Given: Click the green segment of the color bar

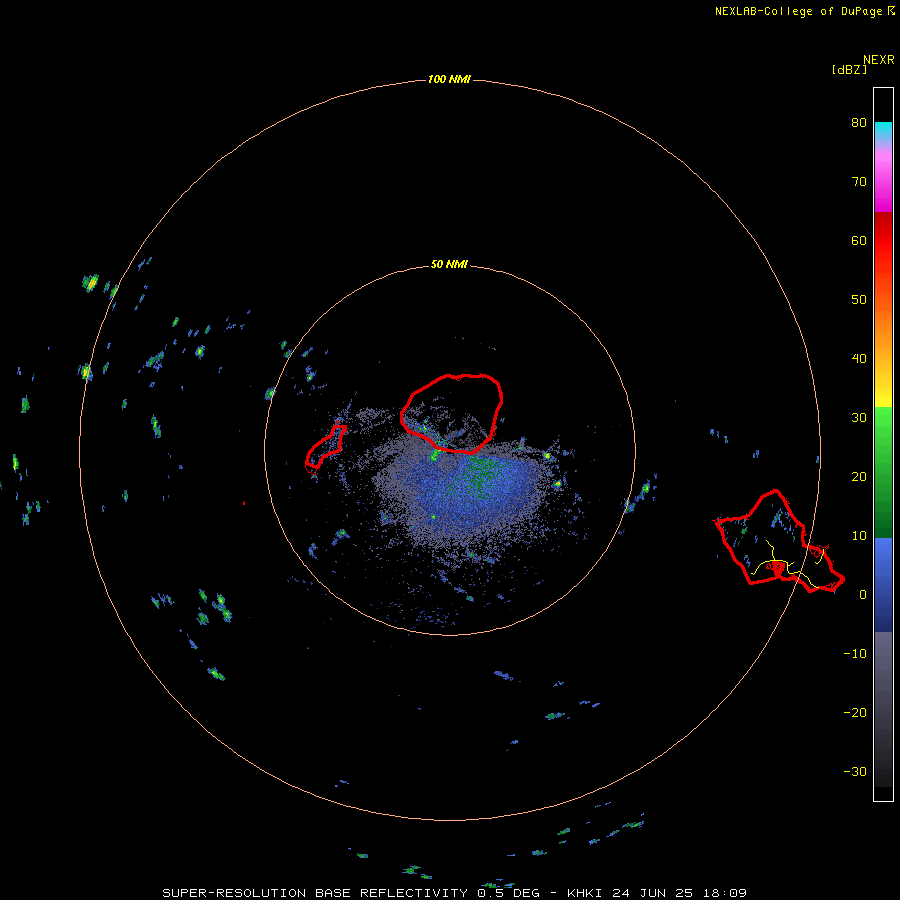Looking at the screenshot, I should click(883, 472).
